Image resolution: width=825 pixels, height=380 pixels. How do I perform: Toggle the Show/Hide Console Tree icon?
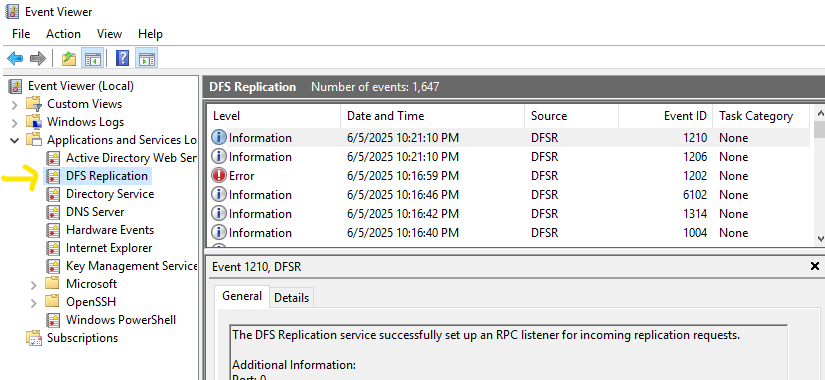coord(93,58)
